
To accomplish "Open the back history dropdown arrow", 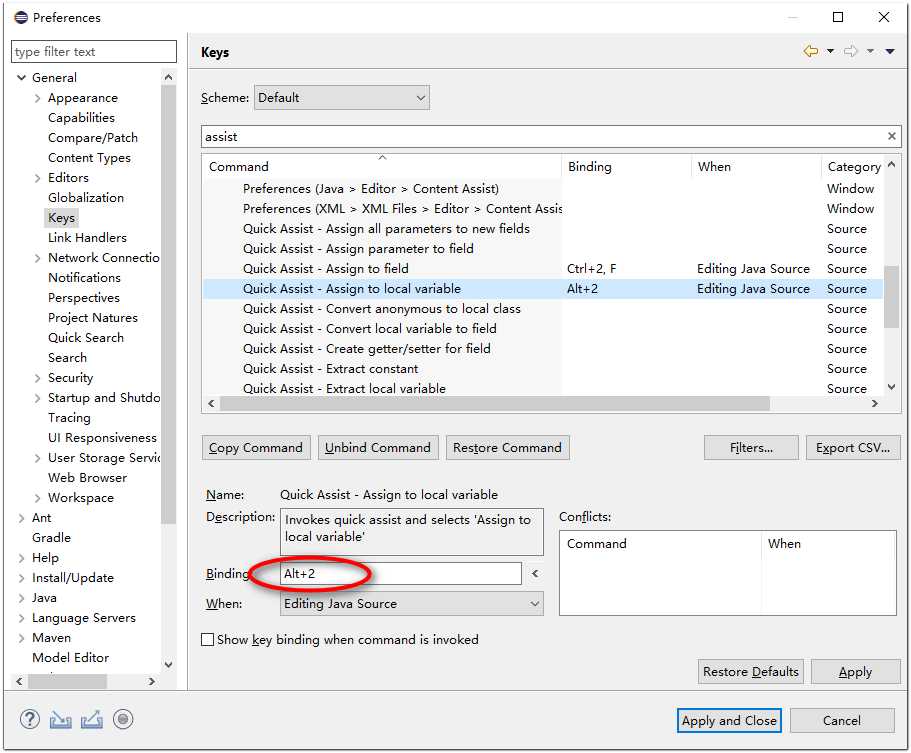I will (830, 51).
